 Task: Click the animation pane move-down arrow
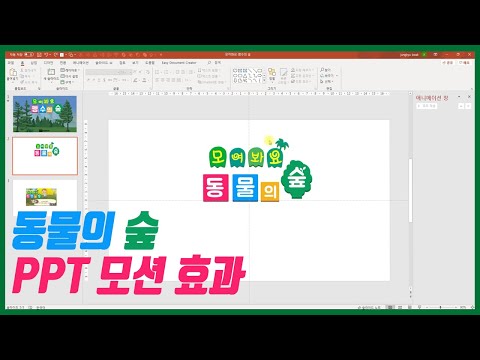point(468,106)
